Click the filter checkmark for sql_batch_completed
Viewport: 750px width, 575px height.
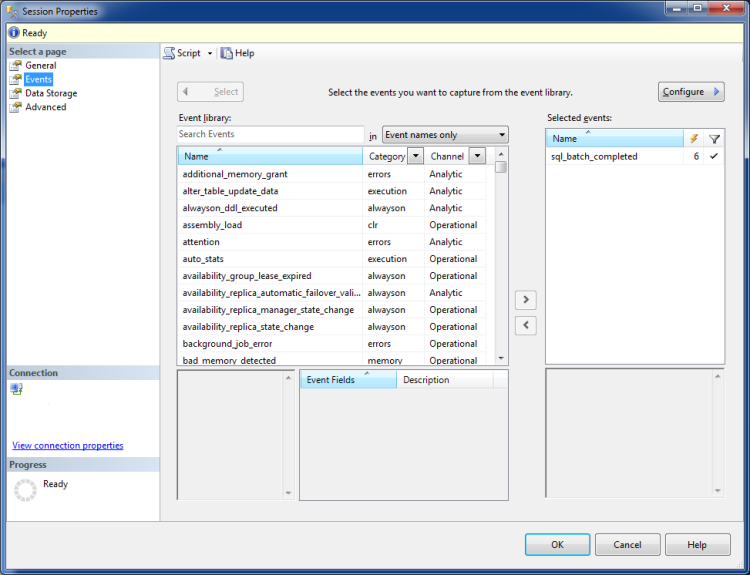click(714, 156)
